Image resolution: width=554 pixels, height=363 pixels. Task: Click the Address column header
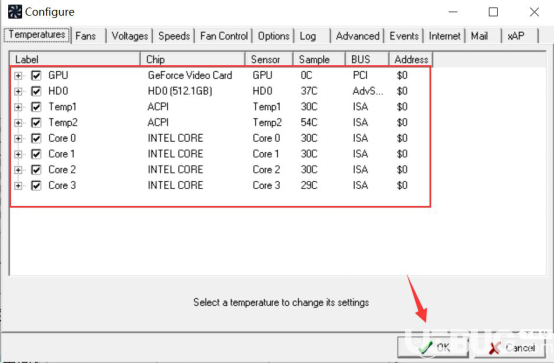pyautogui.click(x=411, y=59)
